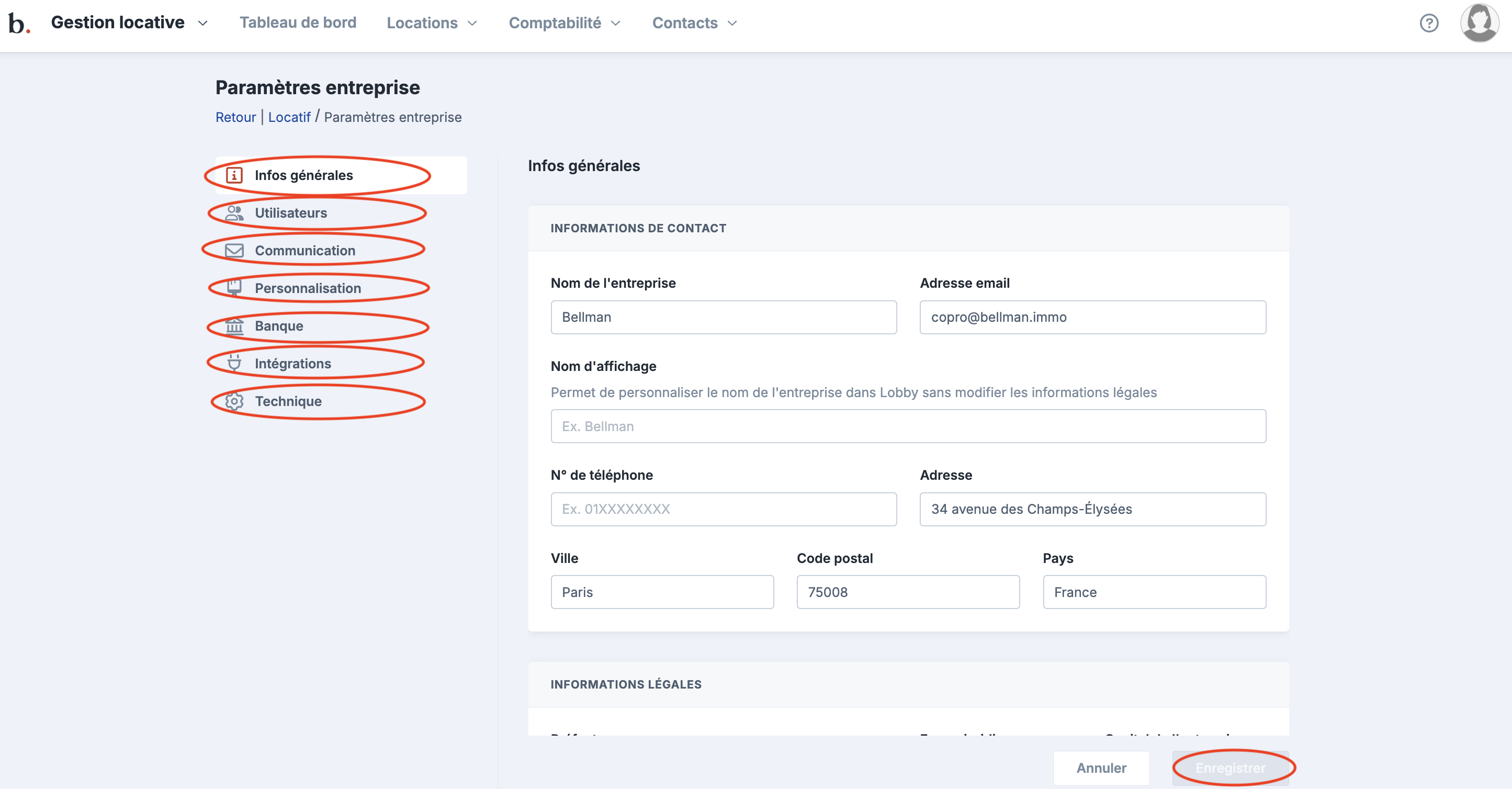This screenshot has height=789, width=1512.
Task: Expand the Comptabilité menu
Action: 564,24
